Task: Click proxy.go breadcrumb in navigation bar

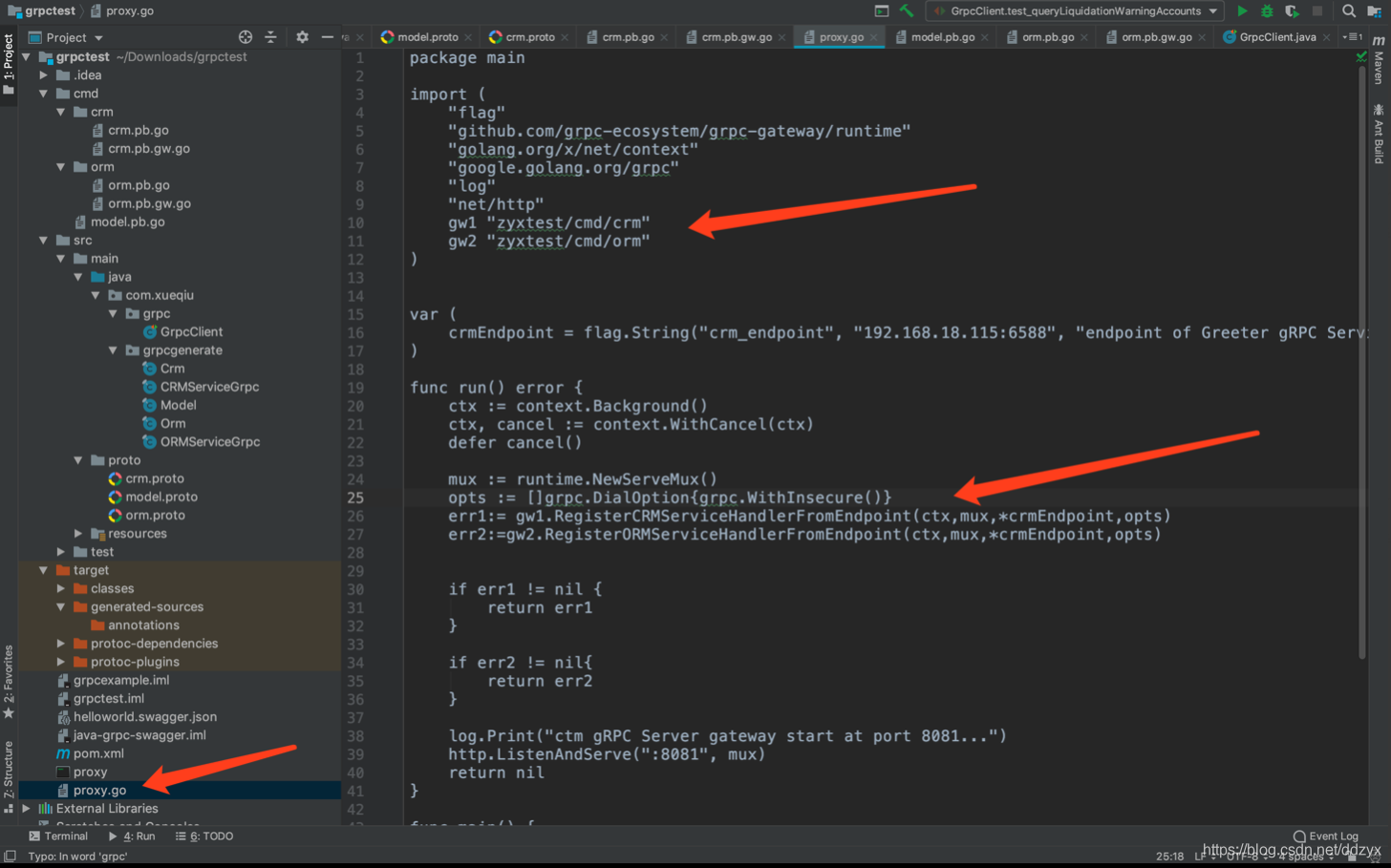Action: [x=121, y=11]
